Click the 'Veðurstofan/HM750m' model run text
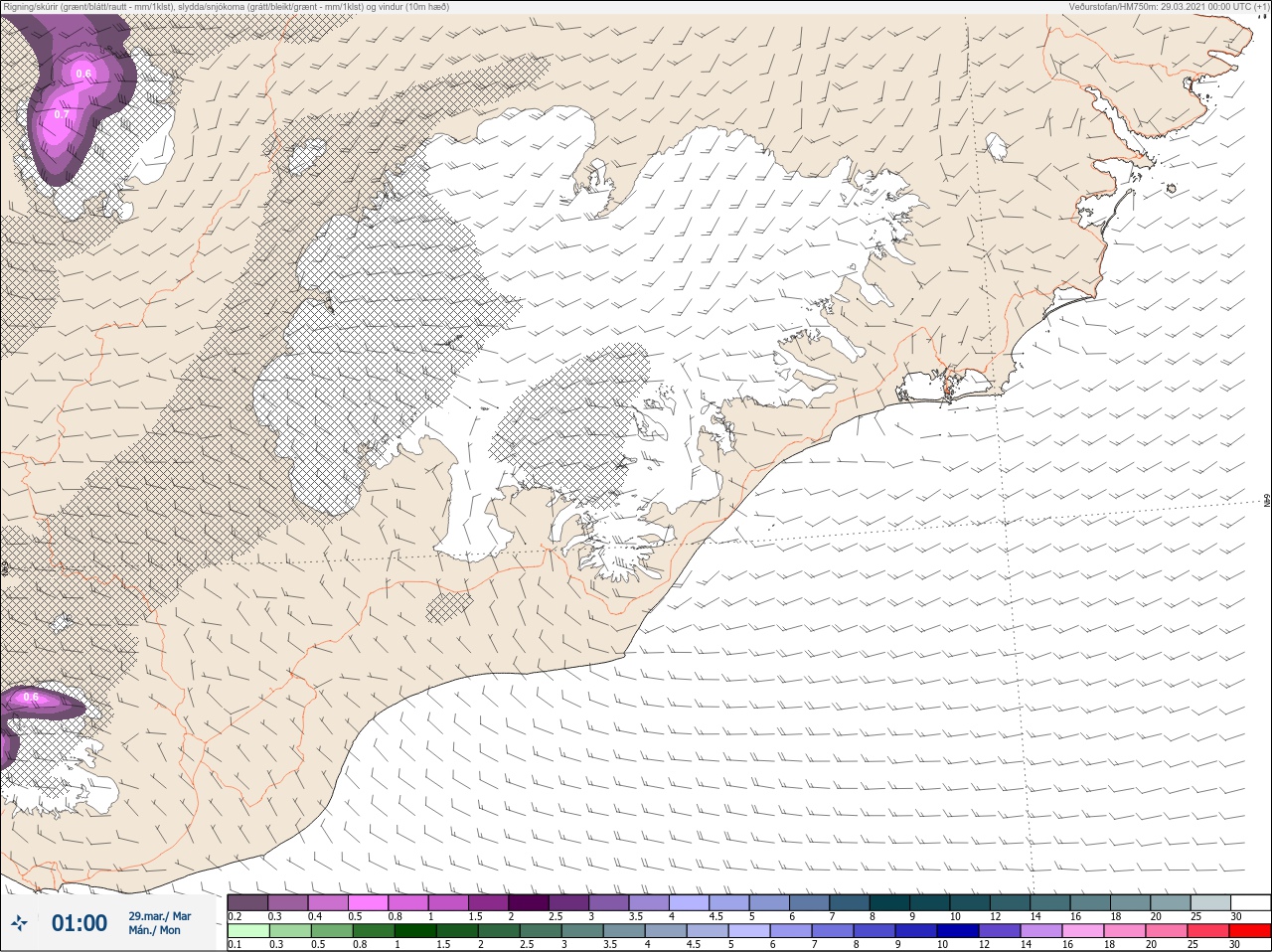Viewport: 1272px width, 952px height. tap(1169, 7)
